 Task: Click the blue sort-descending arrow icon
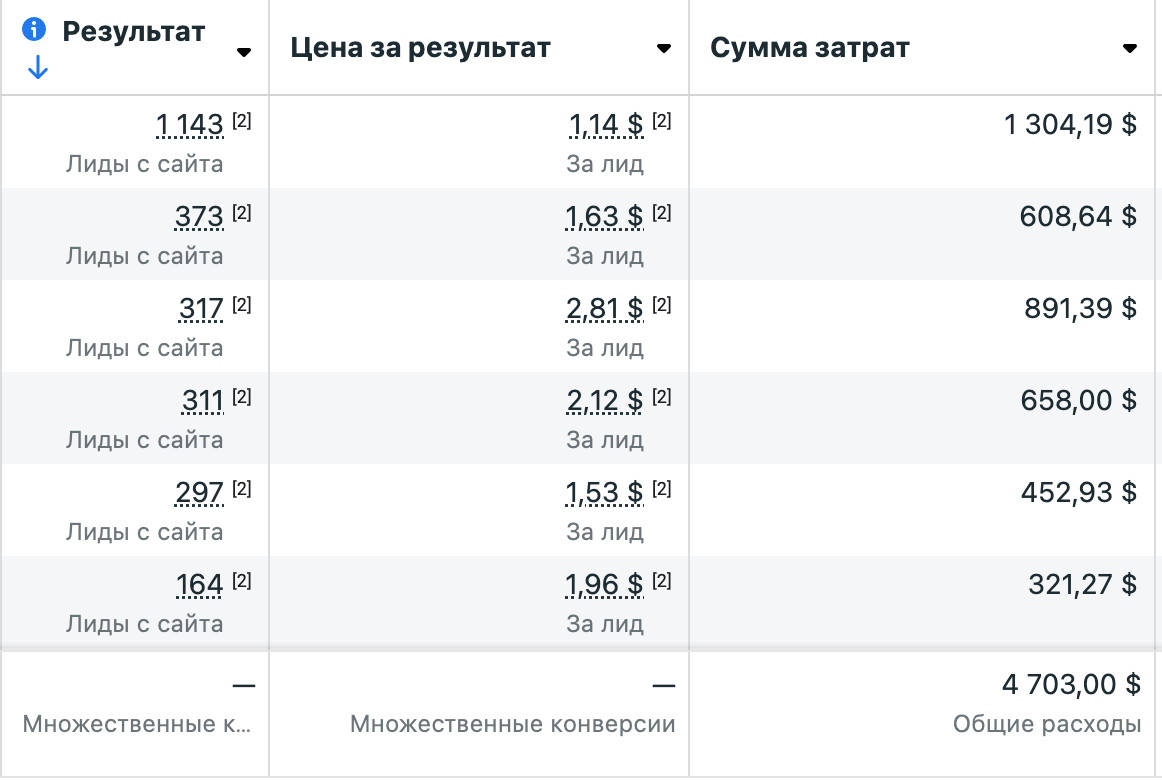point(37,68)
